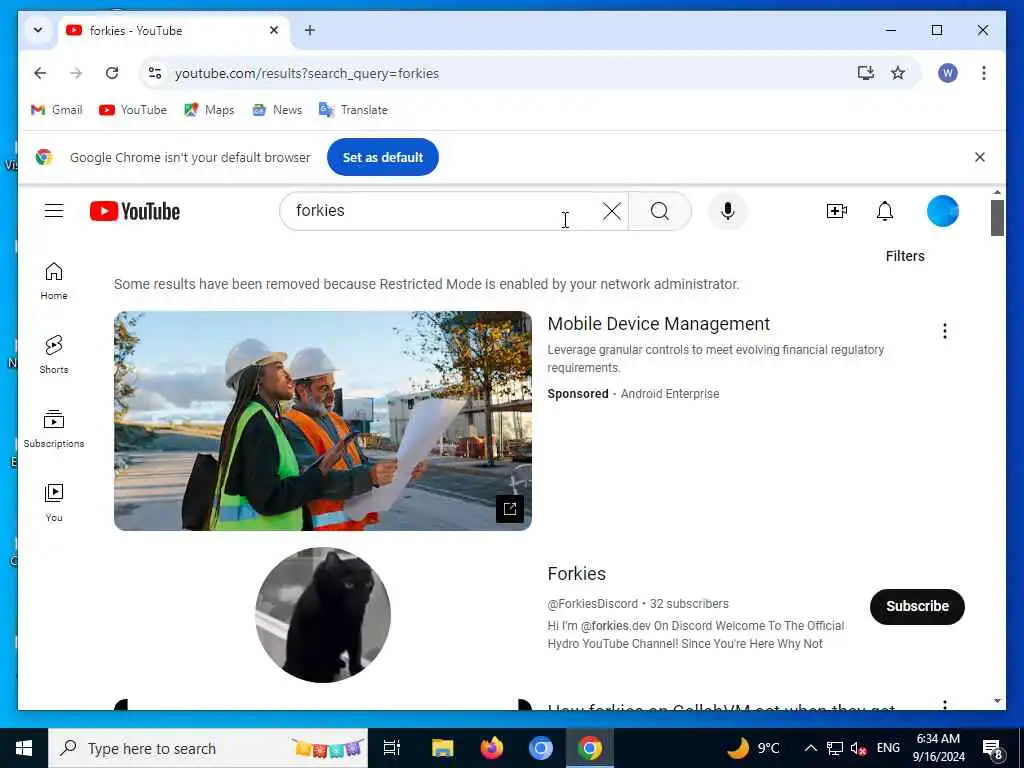Start voice search with microphone icon

pos(728,211)
